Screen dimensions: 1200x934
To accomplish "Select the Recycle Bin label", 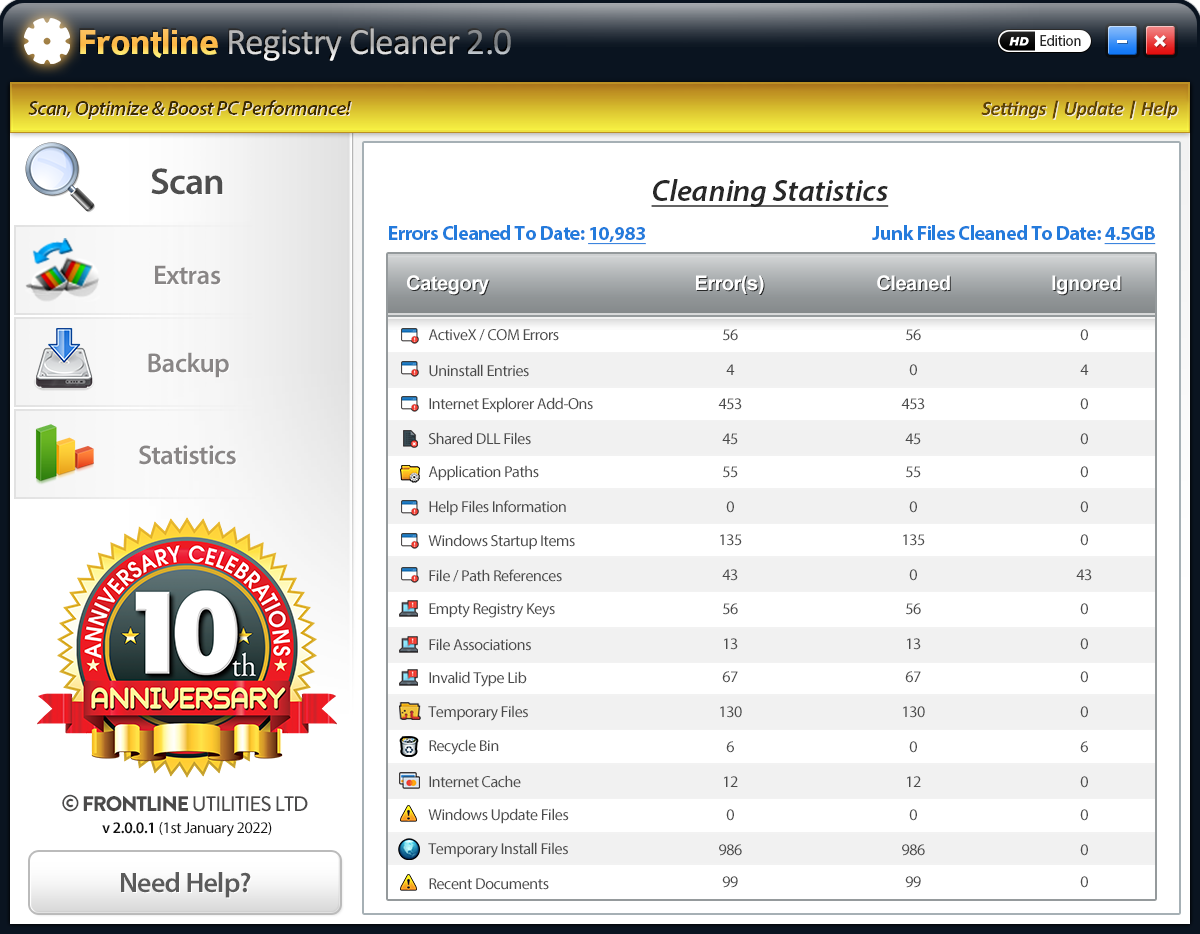I will tap(463, 746).
